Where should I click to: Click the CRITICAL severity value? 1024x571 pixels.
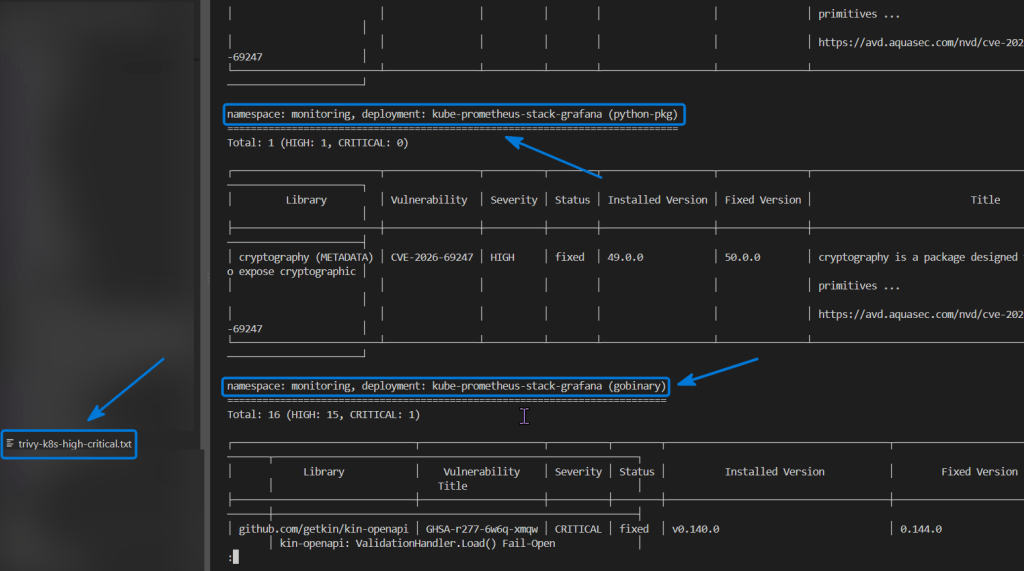coord(578,529)
